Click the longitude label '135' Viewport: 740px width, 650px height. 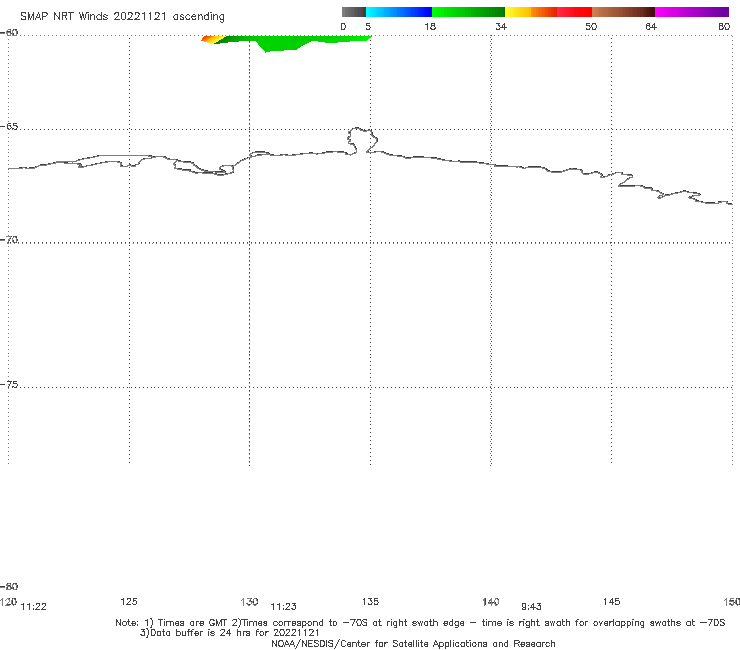(370, 601)
